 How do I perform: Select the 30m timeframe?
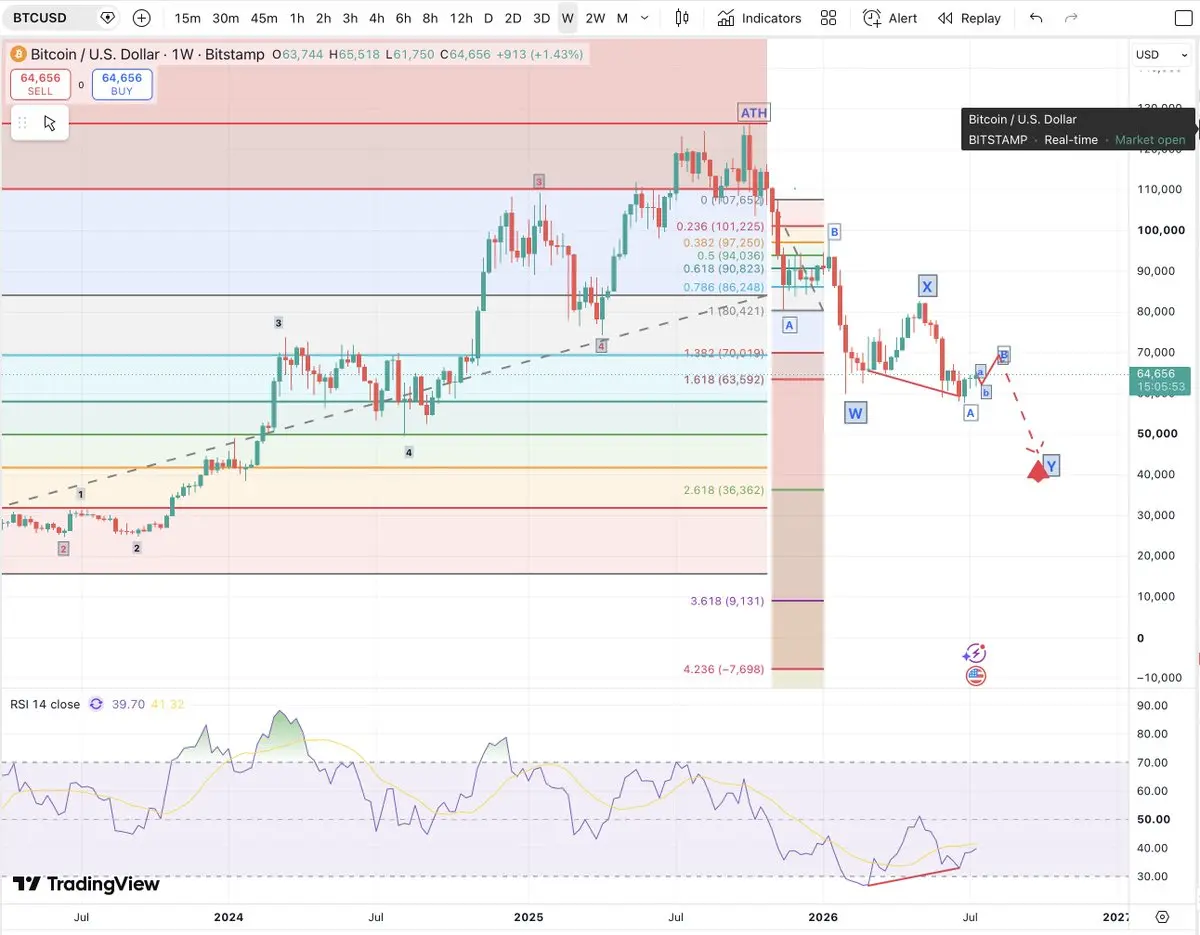[x=226, y=18]
